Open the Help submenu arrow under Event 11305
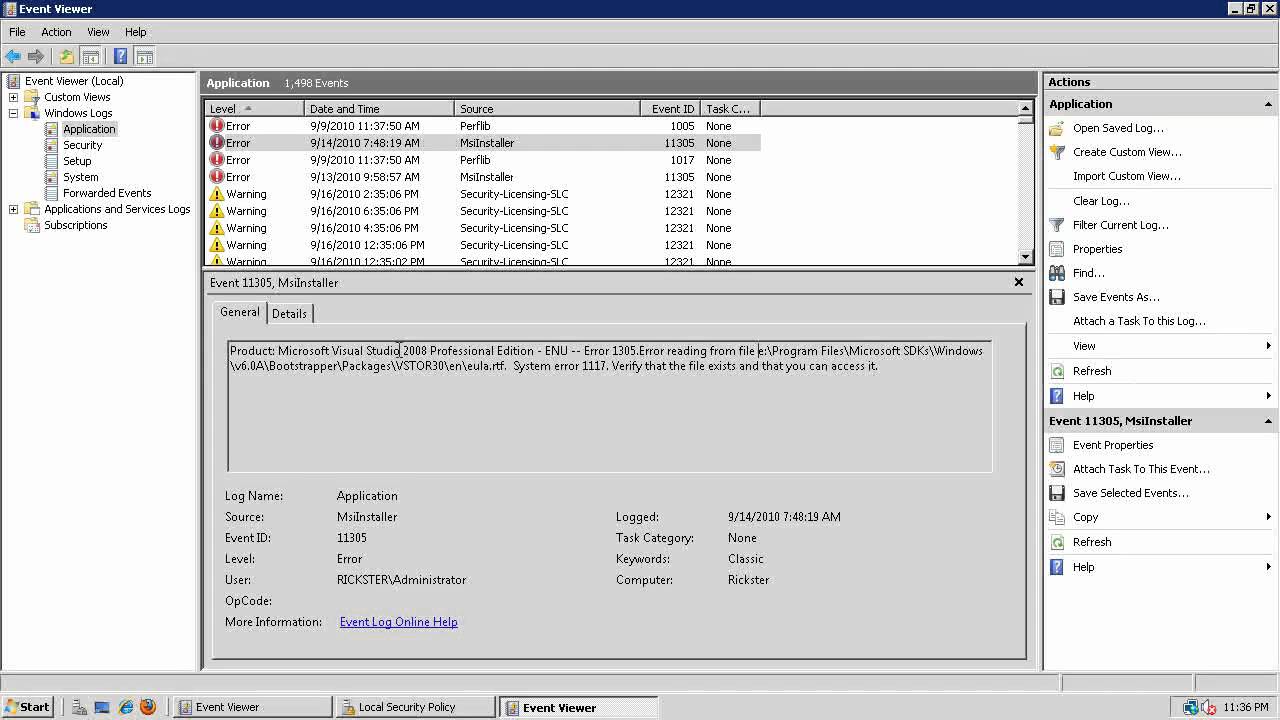 coord(1268,567)
